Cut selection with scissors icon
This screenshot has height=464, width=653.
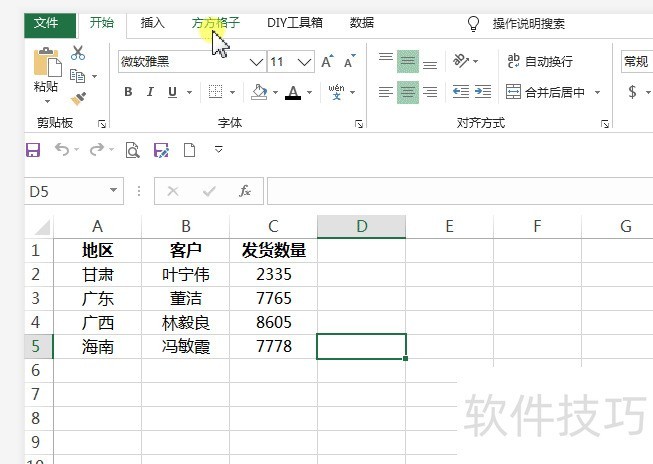(78, 53)
